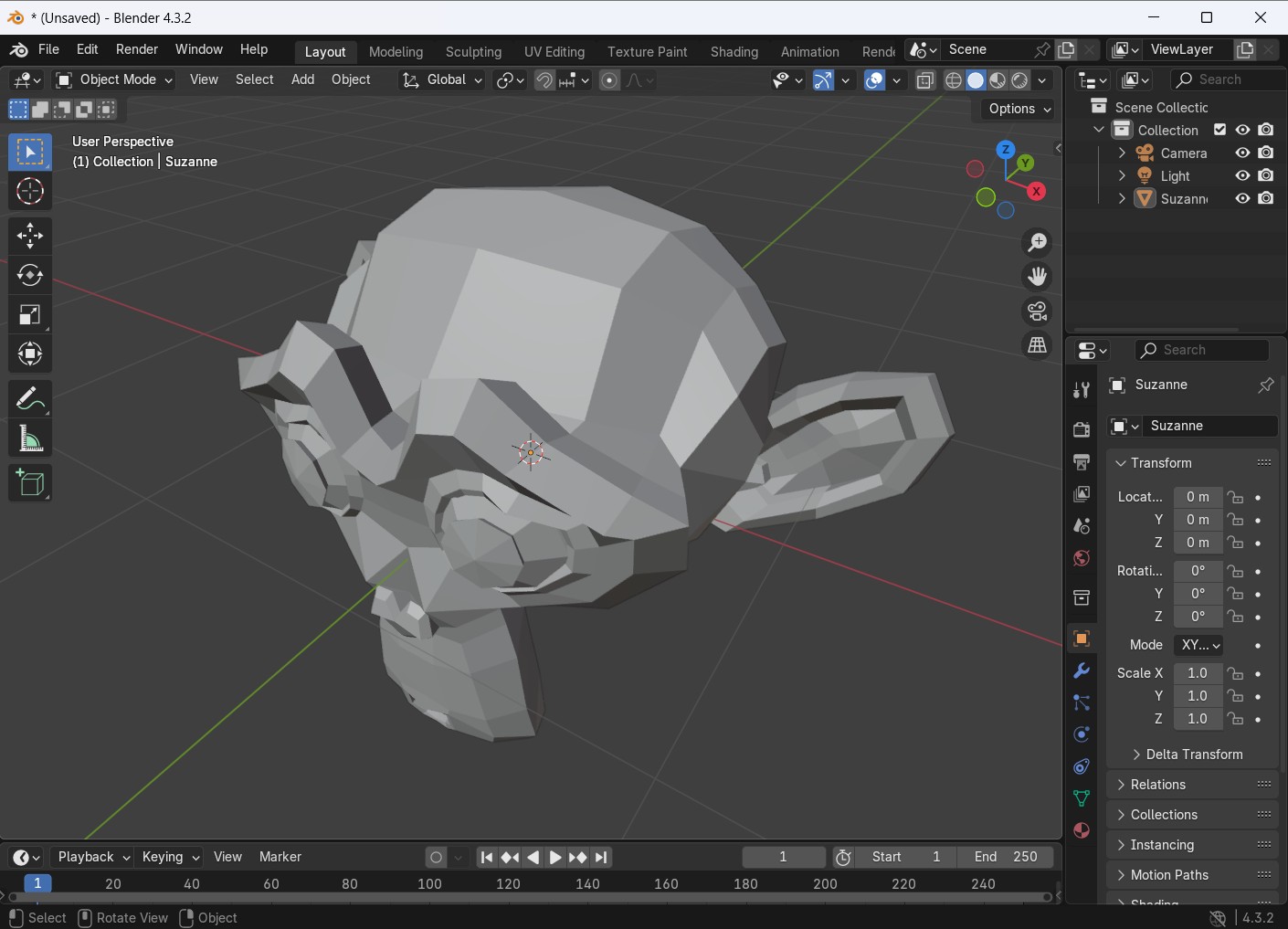Screen dimensions: 1288x929
Task: Open the Render menu
Action: 137,49
